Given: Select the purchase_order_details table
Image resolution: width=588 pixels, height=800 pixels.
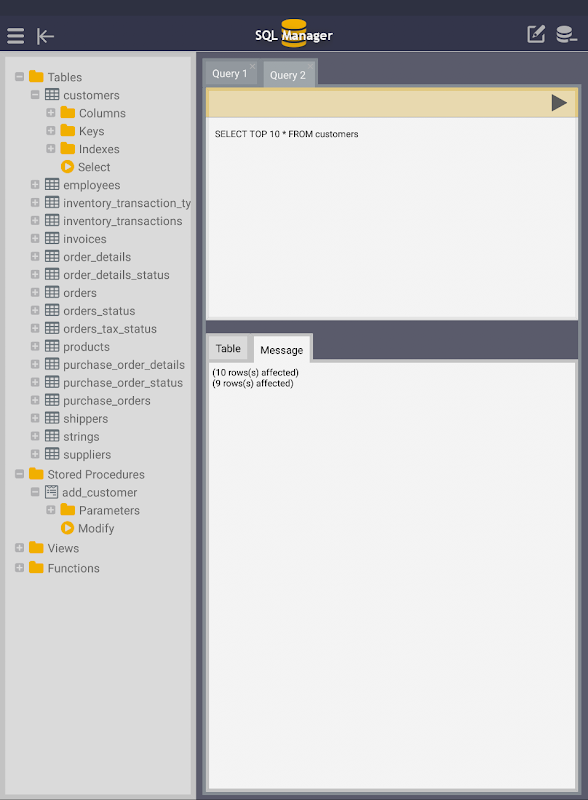Looking at the screenshot, I should tap(124, 365).
